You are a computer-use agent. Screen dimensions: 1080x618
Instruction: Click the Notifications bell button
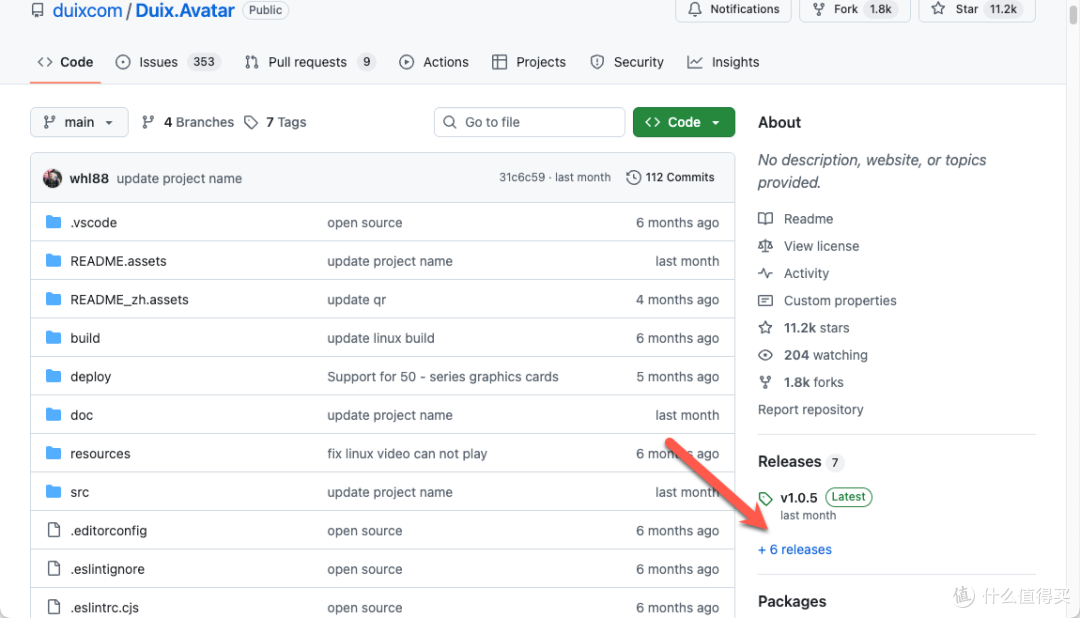coord(734,10)
